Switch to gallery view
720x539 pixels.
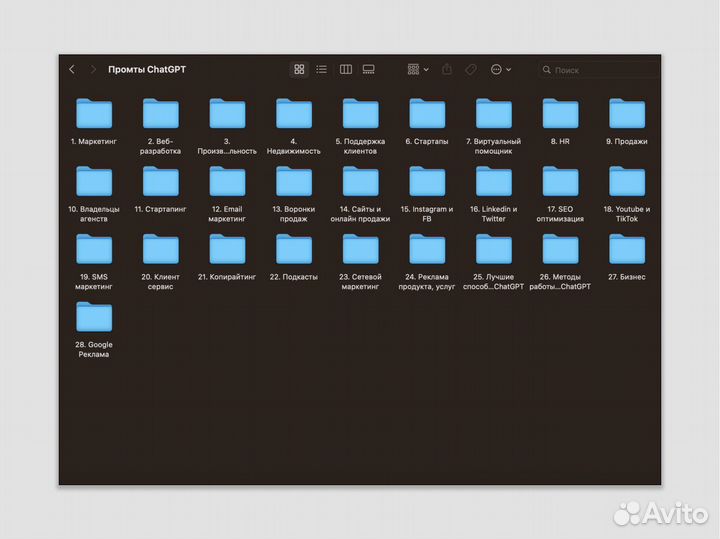[369, 70]
